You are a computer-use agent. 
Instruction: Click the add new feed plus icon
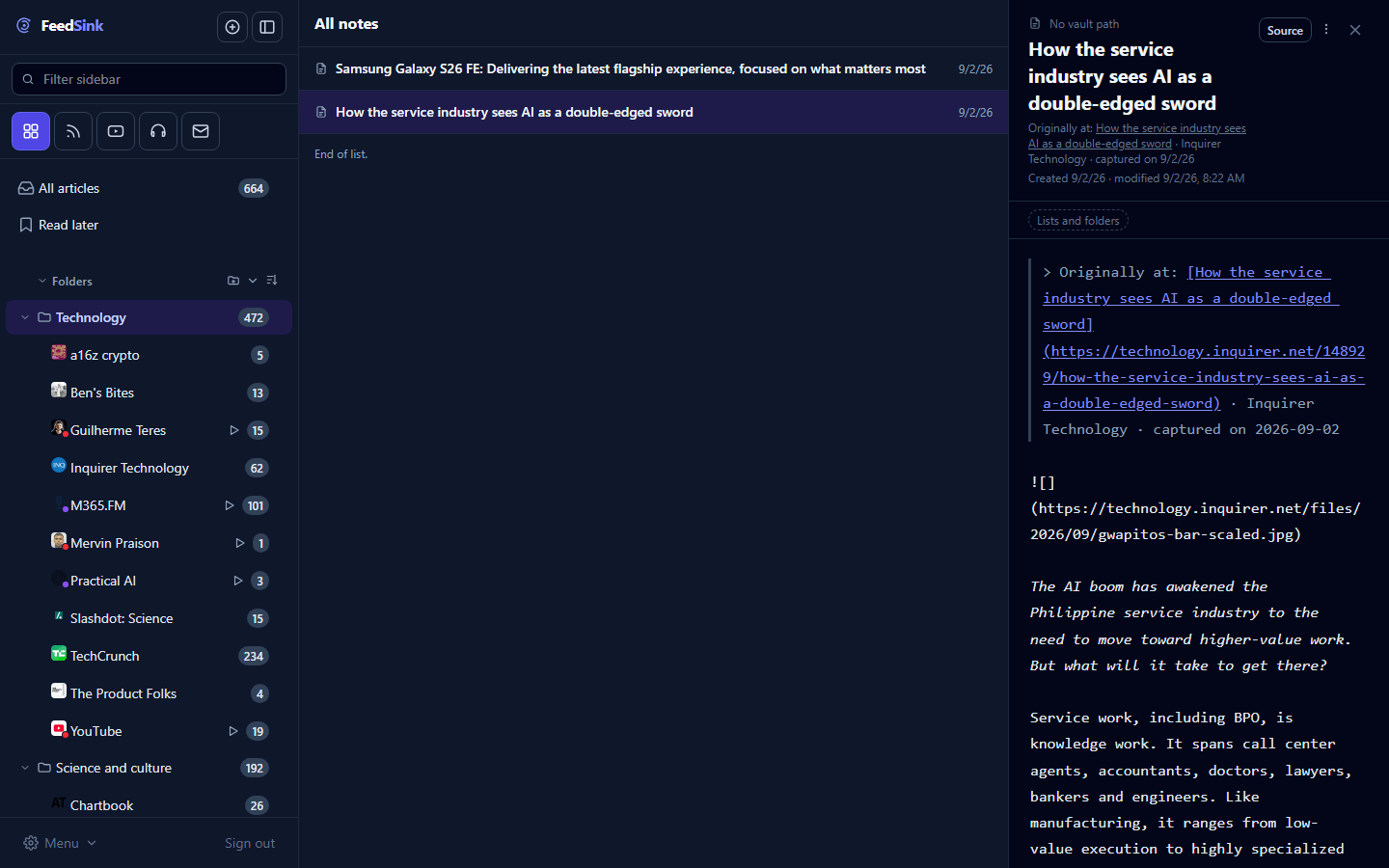pyautogui.click(x=232, y=27)
